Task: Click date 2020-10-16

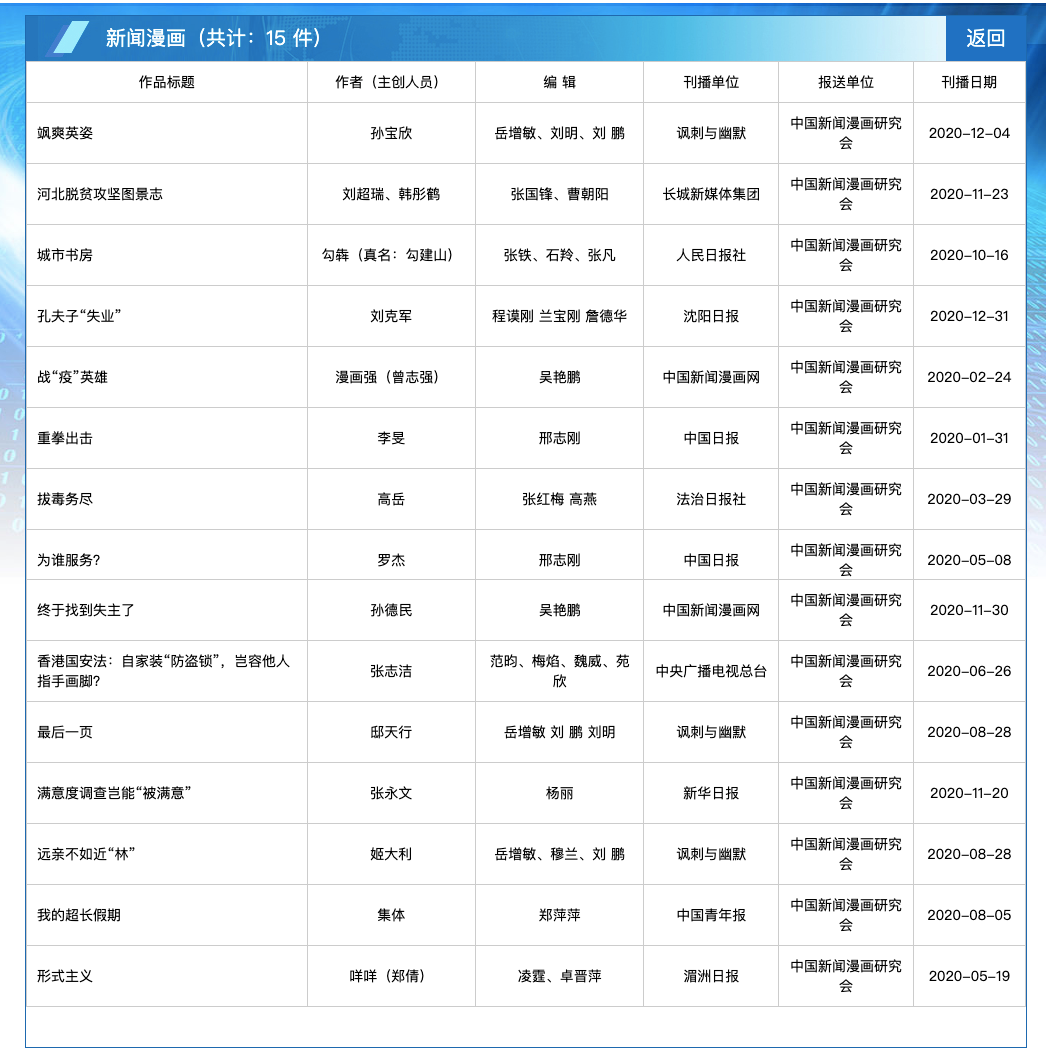Action: pyautogui.click(x=969, y=255)
